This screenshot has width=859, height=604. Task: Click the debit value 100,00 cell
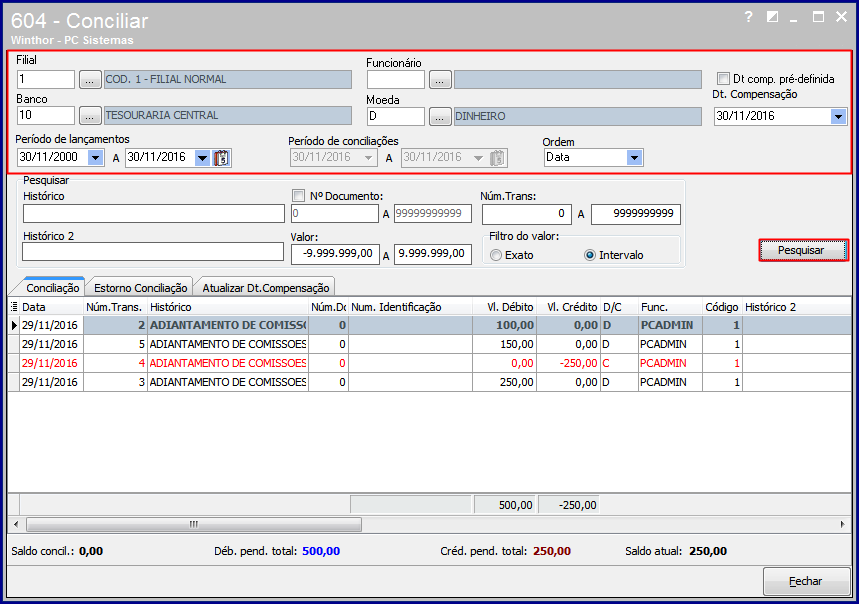pos(504,325)
